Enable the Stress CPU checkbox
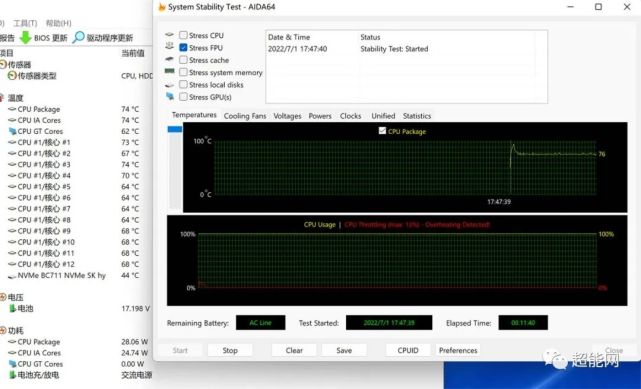The image size is (641, 389). [184, 35]
